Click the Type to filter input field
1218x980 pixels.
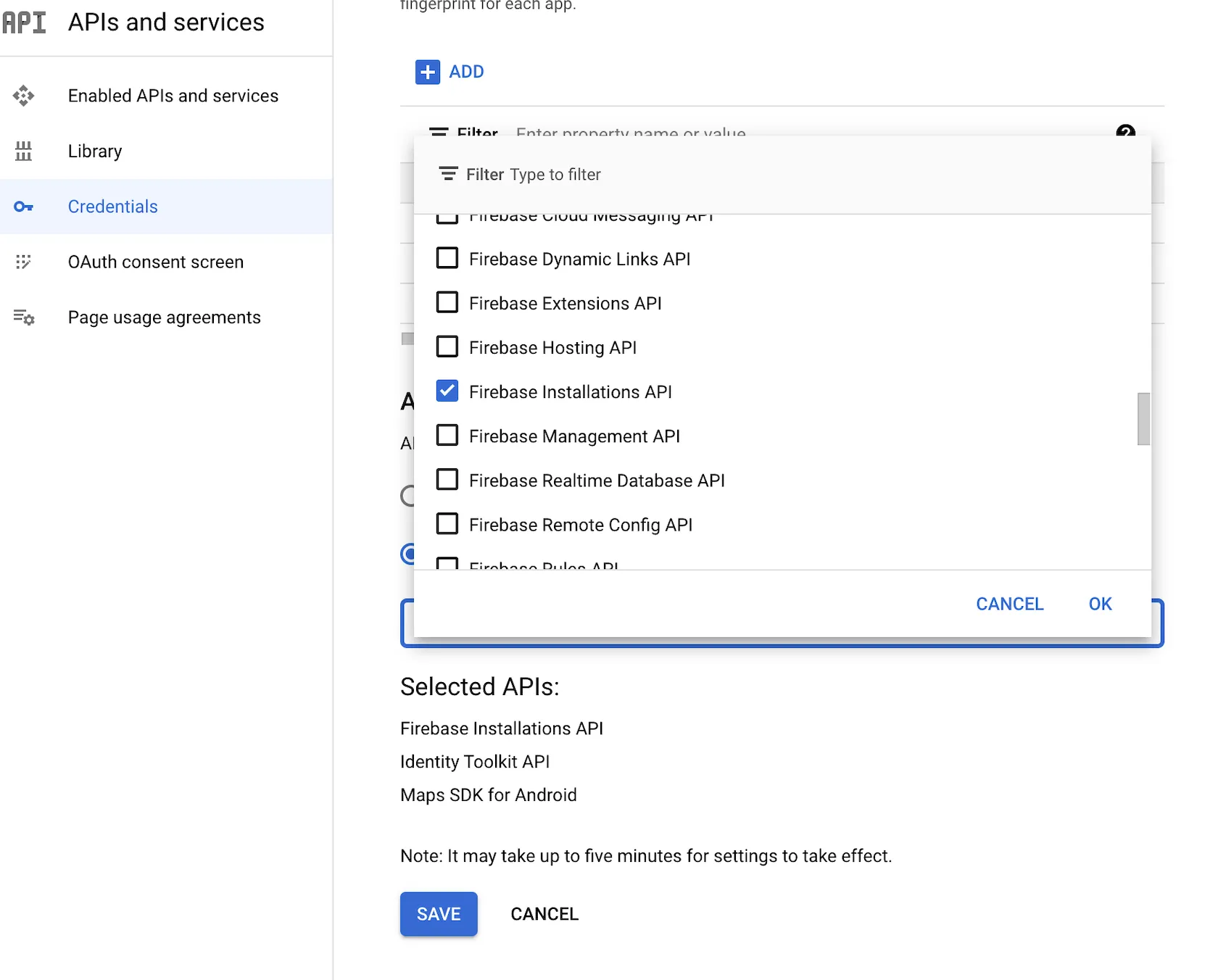point(652,175)
